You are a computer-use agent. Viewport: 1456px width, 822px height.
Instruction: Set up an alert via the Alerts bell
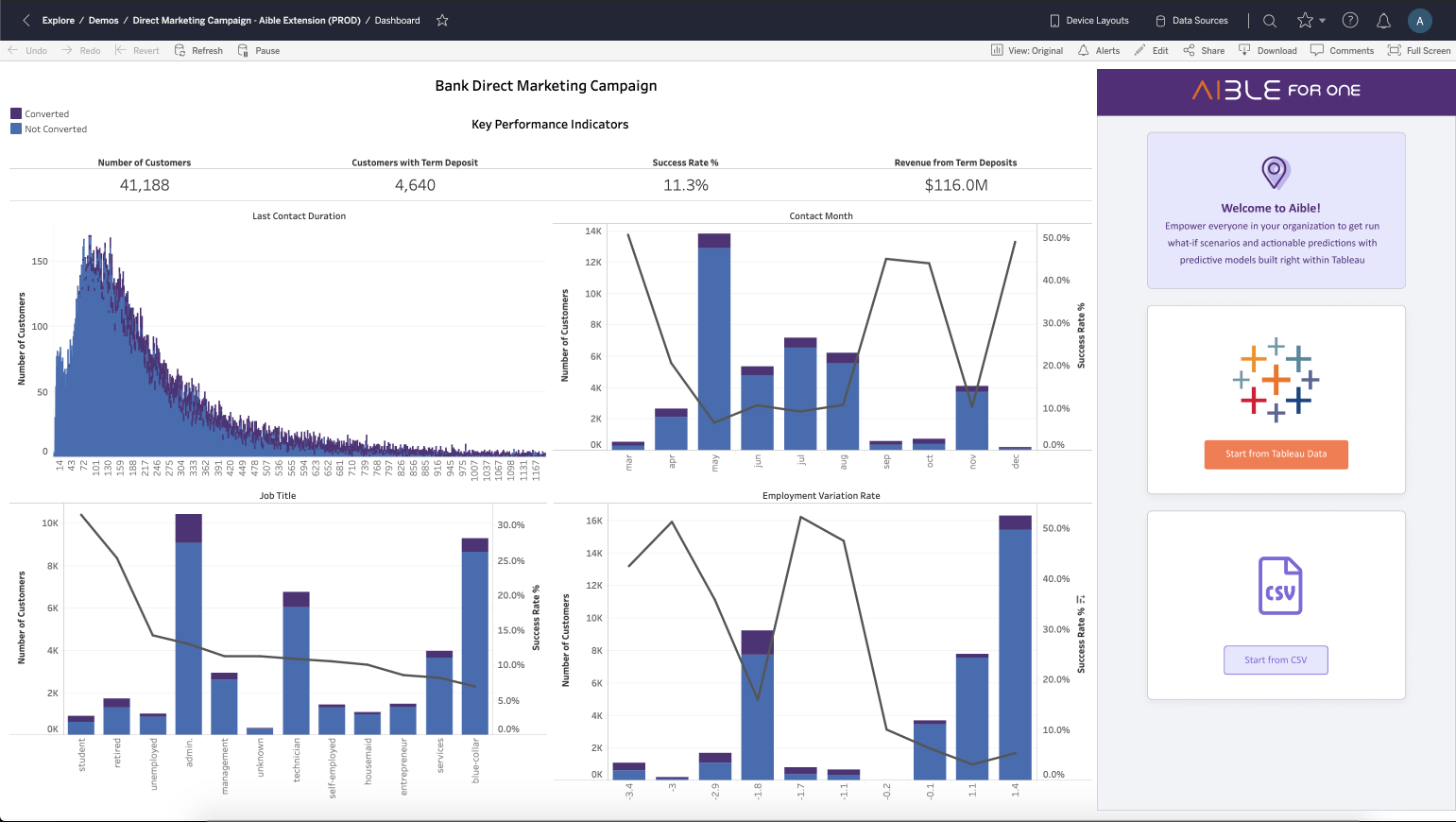1099,50
